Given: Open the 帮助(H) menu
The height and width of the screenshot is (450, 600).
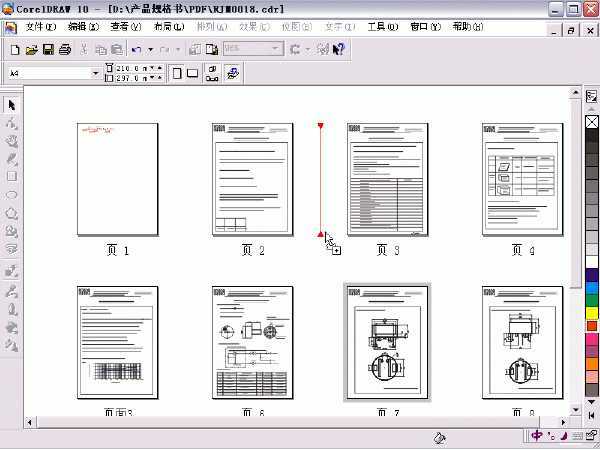Looking at the screenshot, I should [x=468, y=27].
